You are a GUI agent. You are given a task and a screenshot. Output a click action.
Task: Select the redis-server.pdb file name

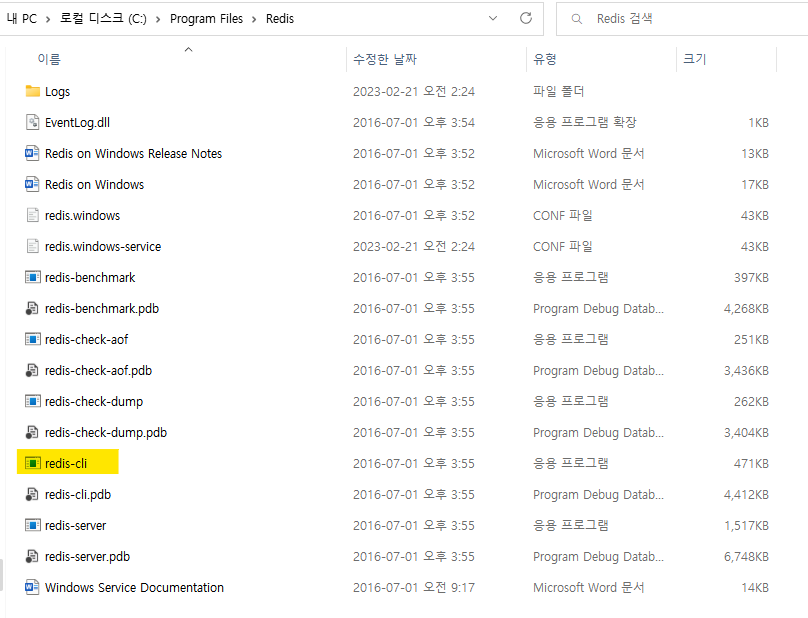pos(88,556)
